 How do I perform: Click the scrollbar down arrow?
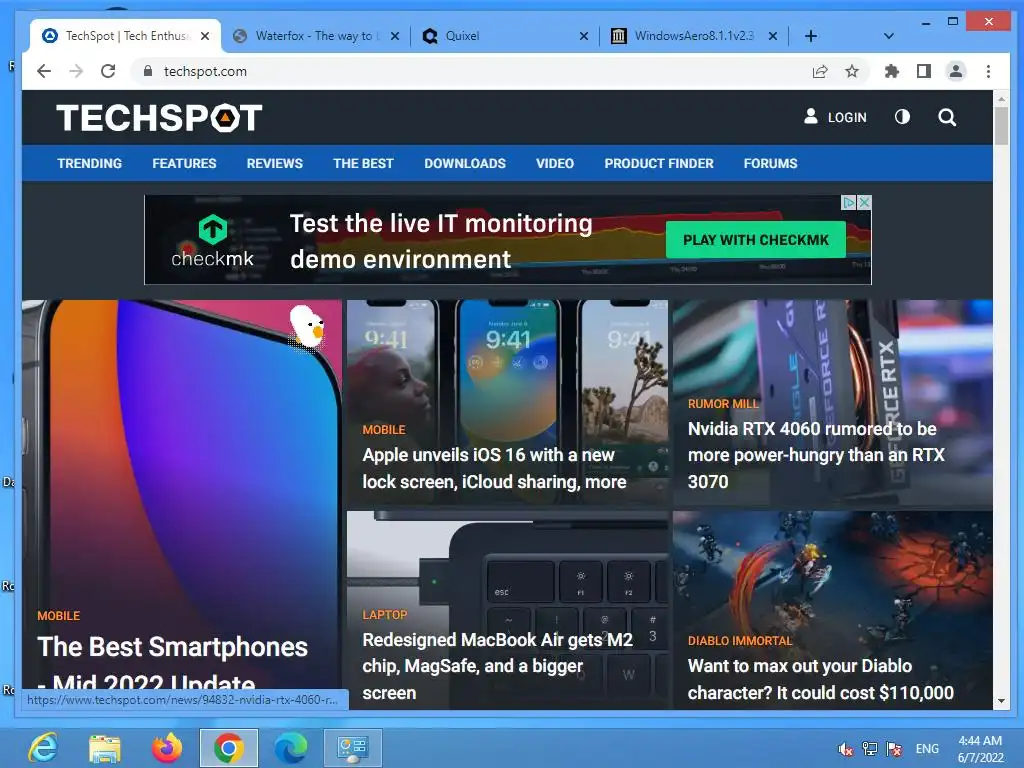pos(1001,701)
